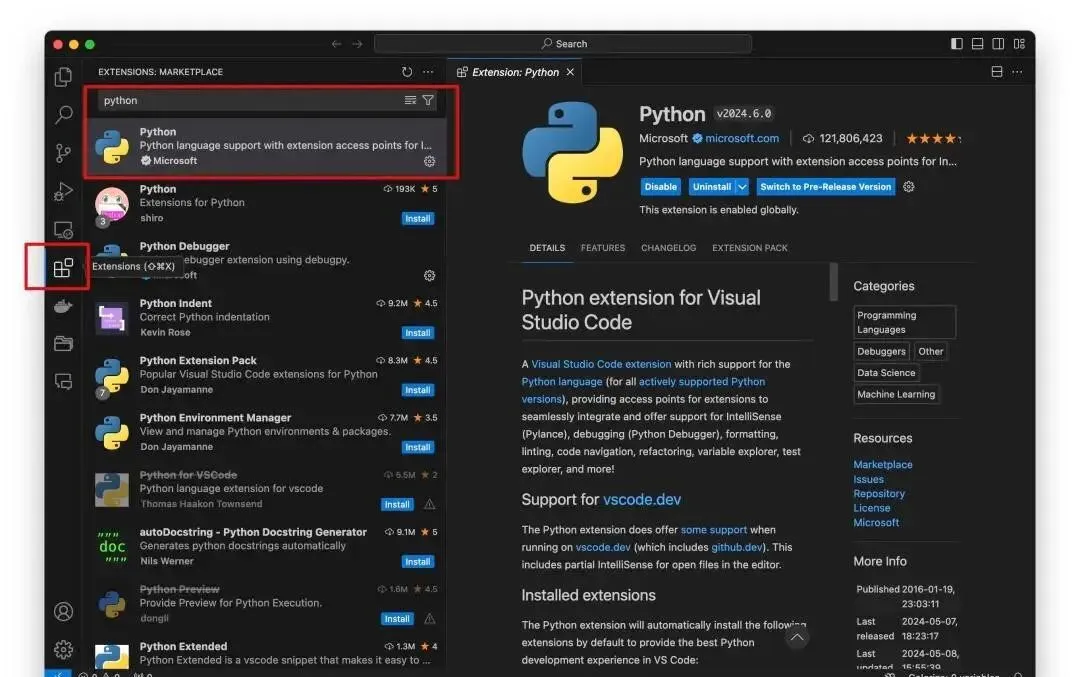
Task: Open the Run and Debug view
Action: click(x=63, y=191)
